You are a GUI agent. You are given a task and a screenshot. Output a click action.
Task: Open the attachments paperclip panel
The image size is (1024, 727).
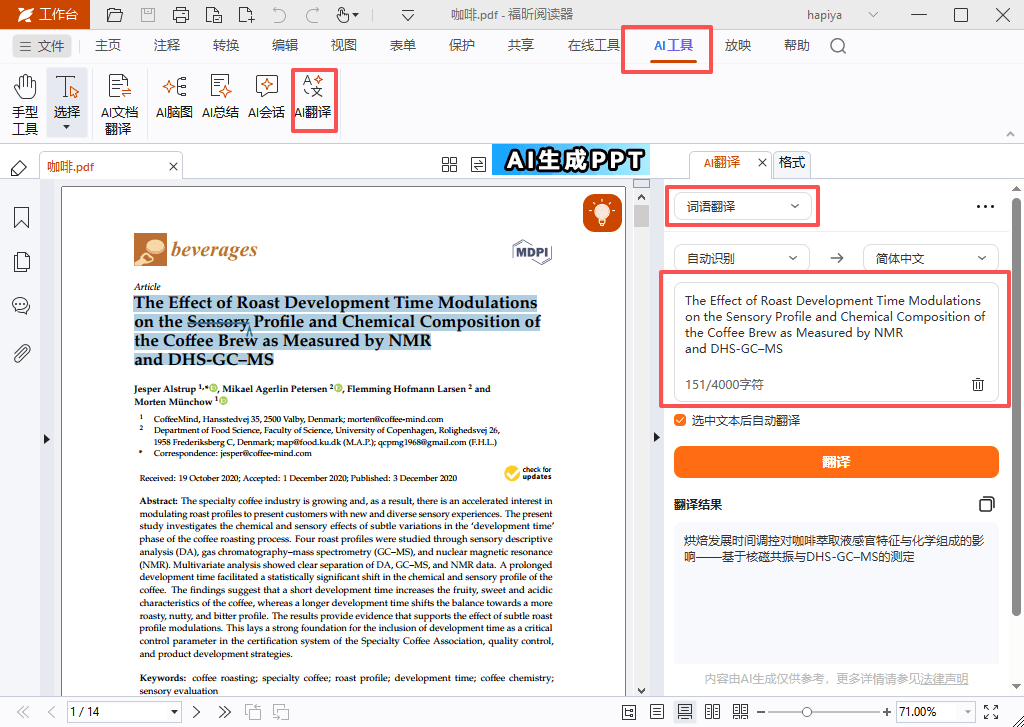22,353
